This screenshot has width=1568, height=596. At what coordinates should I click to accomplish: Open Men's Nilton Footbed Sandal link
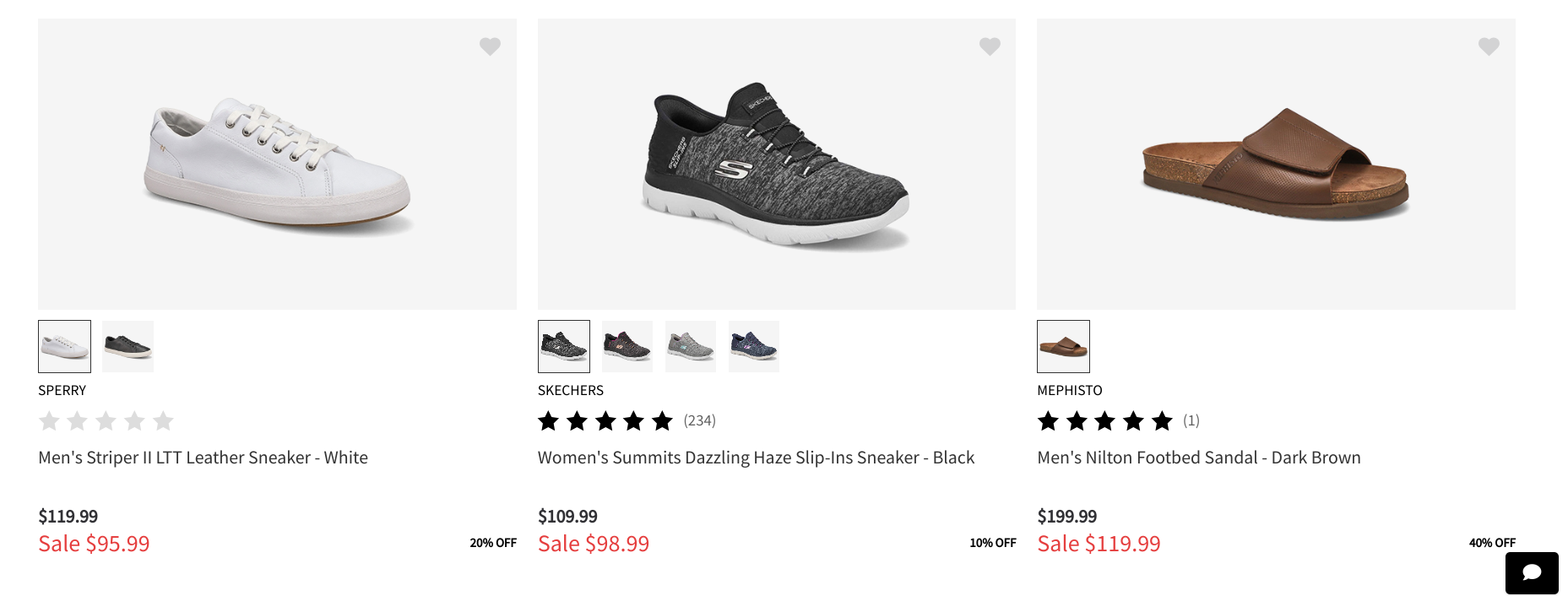coord(1198,458)
